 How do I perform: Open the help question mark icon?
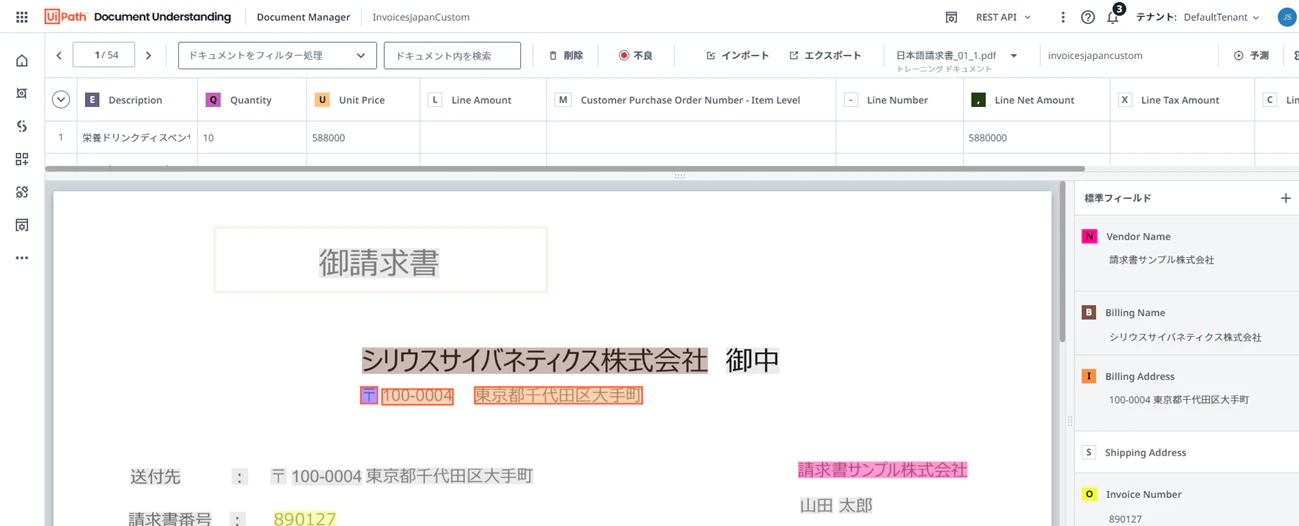point(1088,17)
